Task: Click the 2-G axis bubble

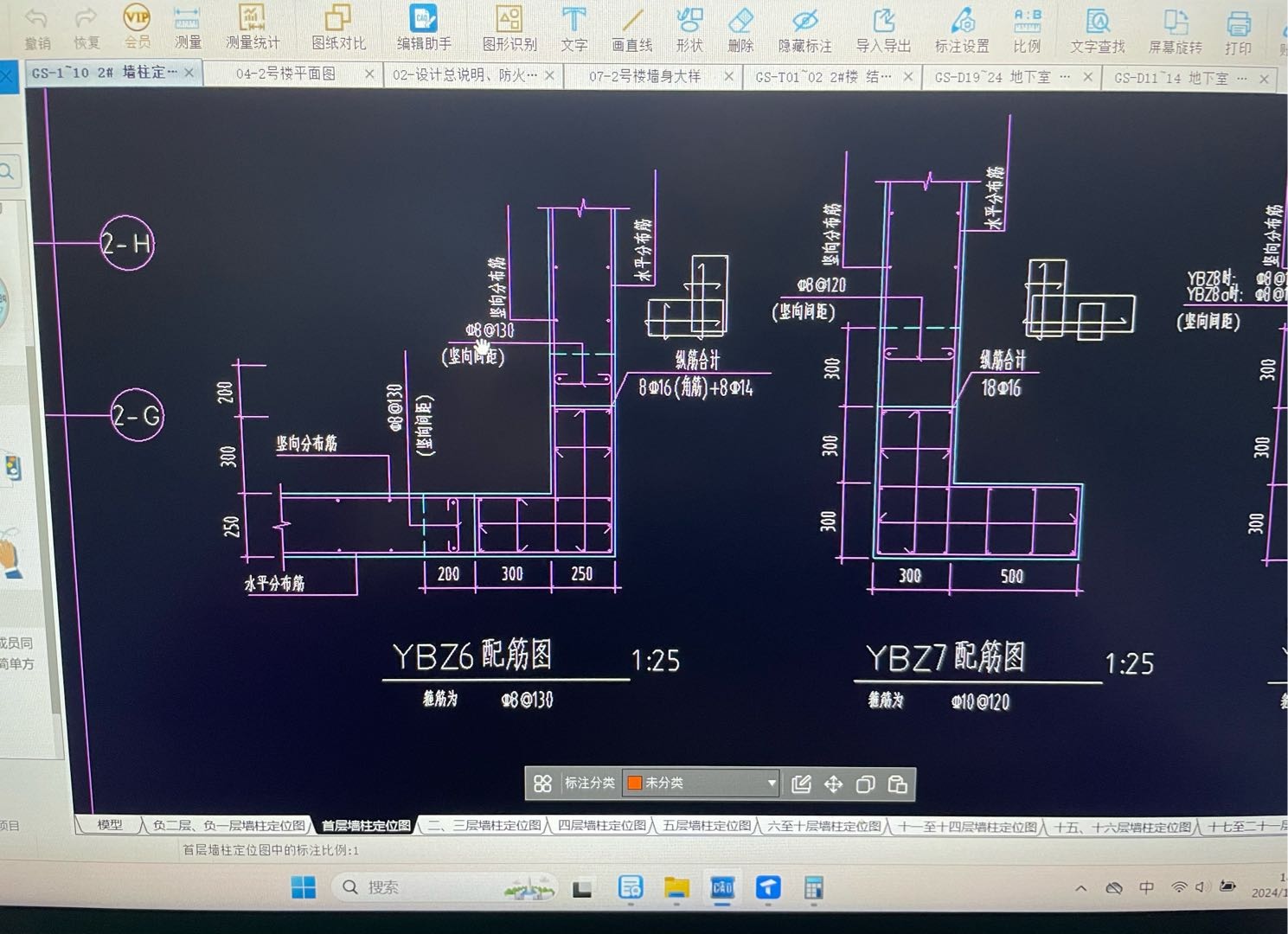Action: coord(138,415)
